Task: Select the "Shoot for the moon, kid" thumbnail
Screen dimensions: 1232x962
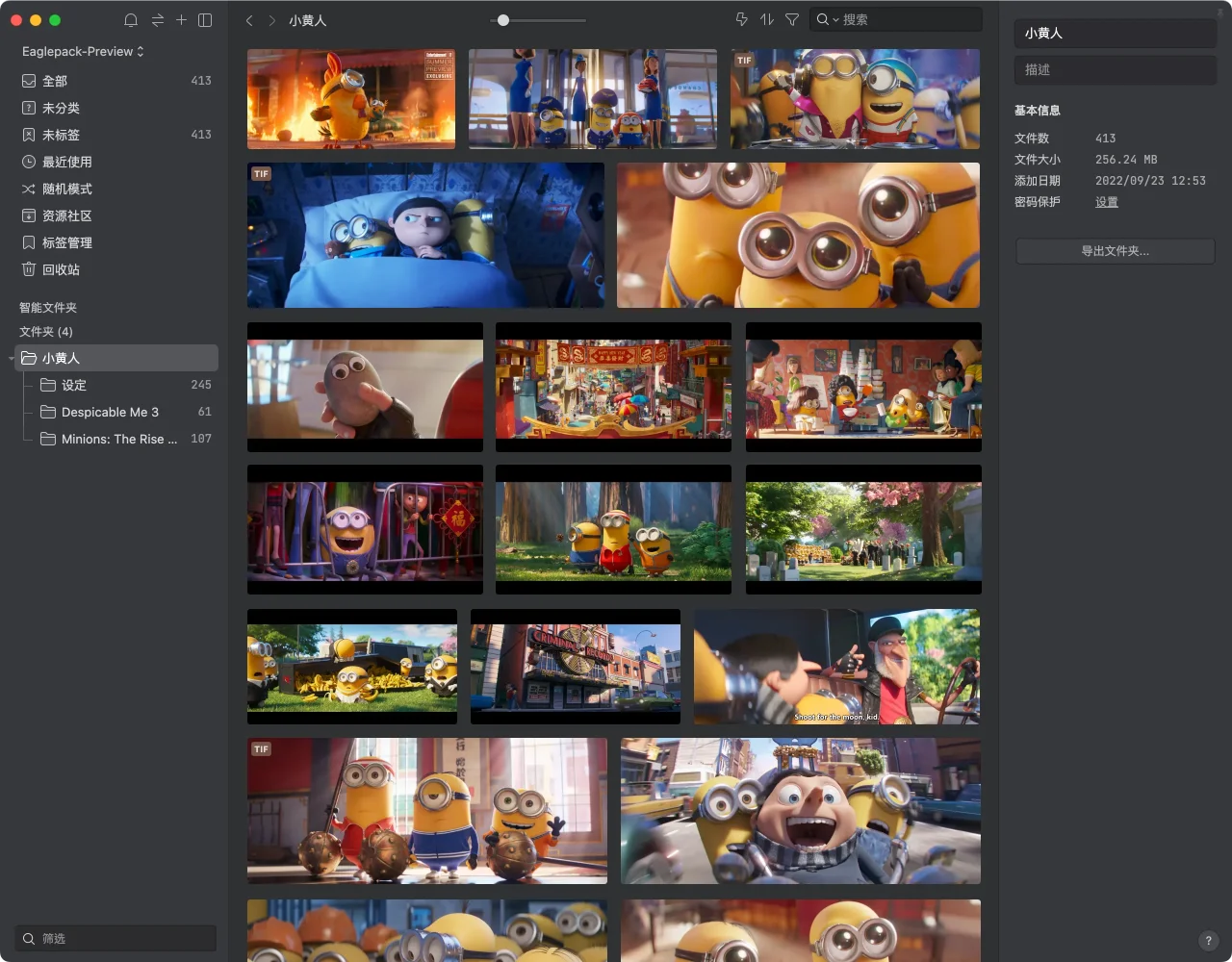Action: click(836, 667)
